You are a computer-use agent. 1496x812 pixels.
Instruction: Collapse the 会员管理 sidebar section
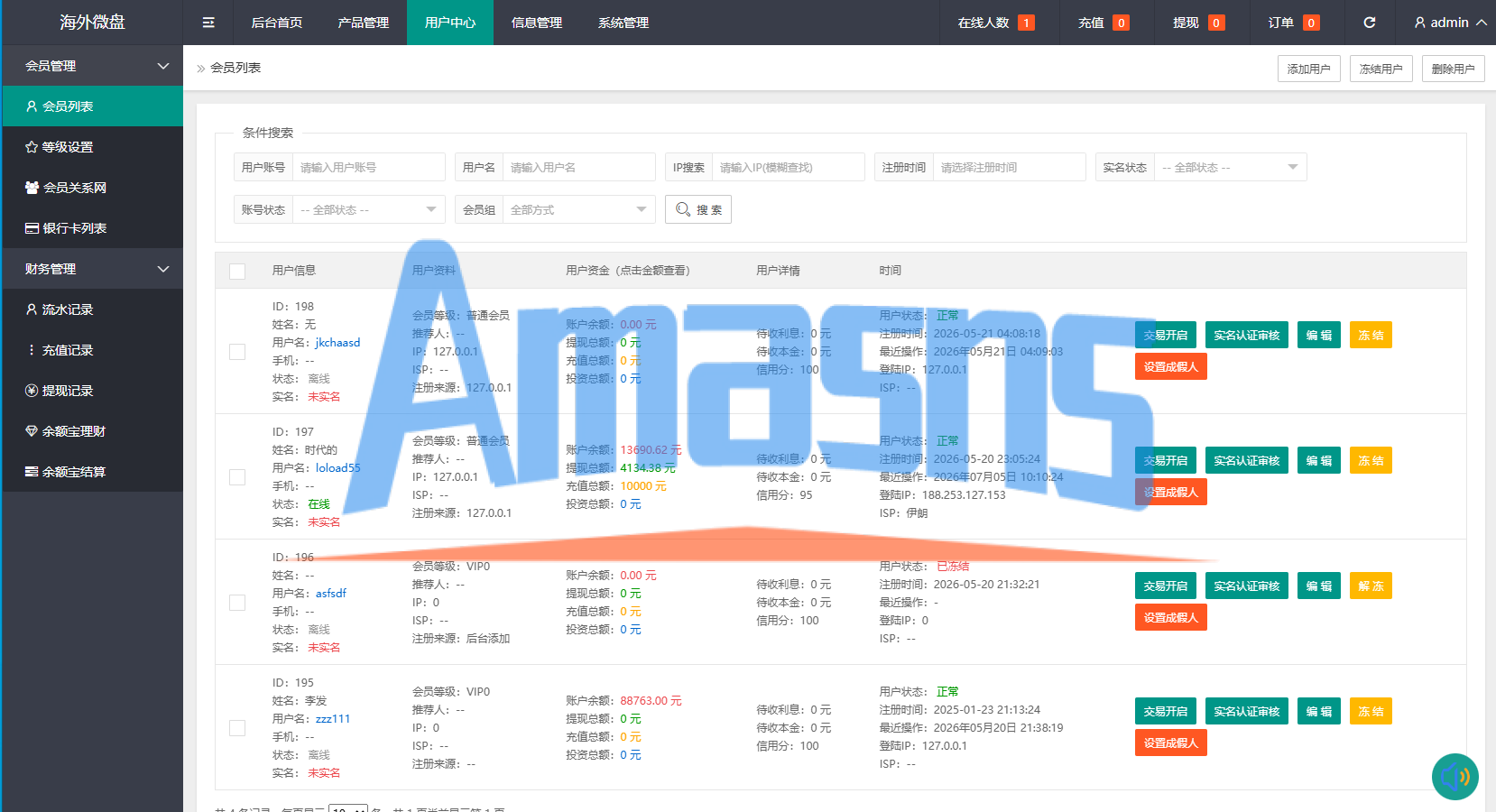pos(93,66)
